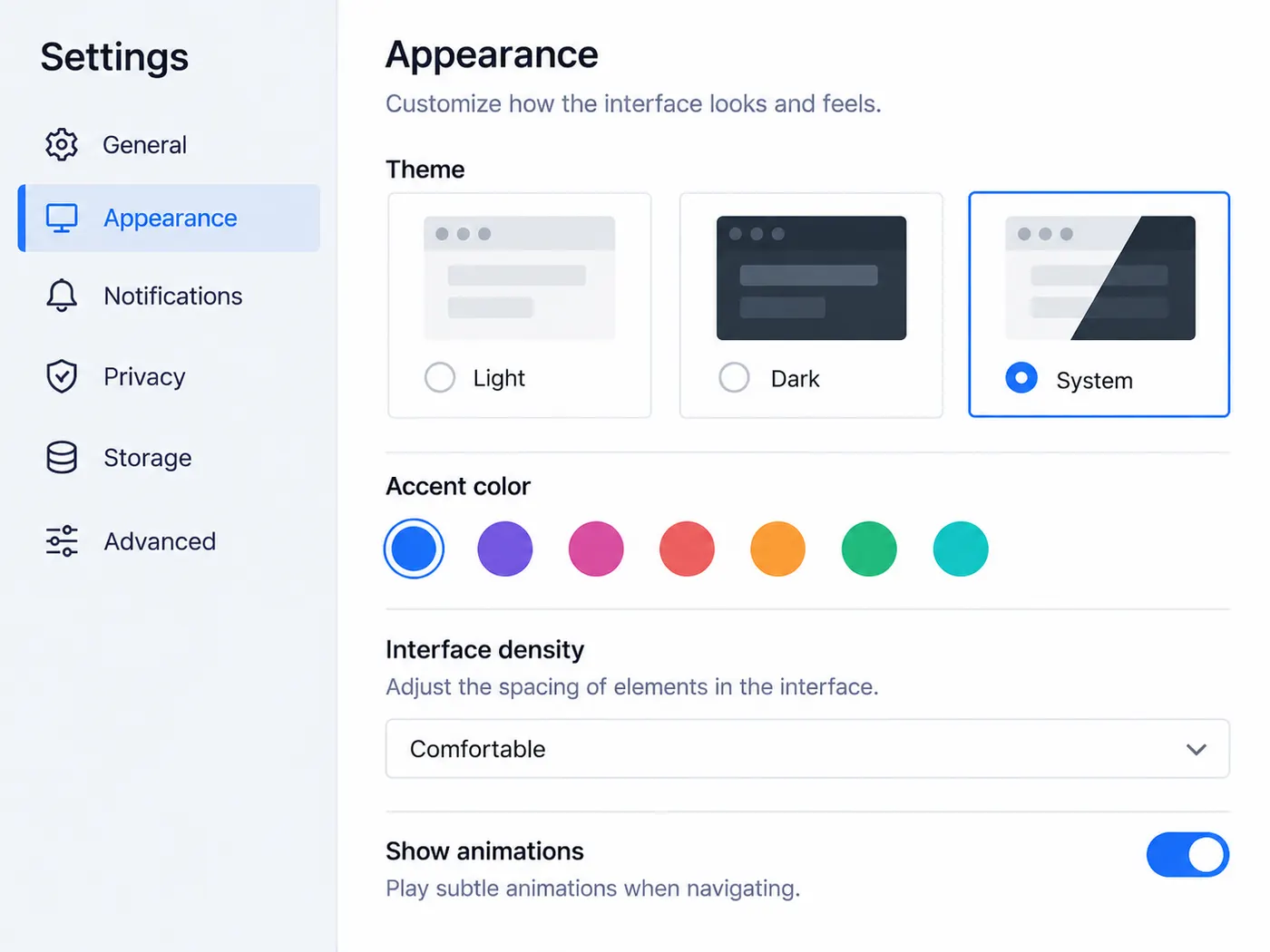This screenshot has width=1270, height=952.
Task: Switch to Storage settings
Action: pyautogui.click(x=169, y=458)
